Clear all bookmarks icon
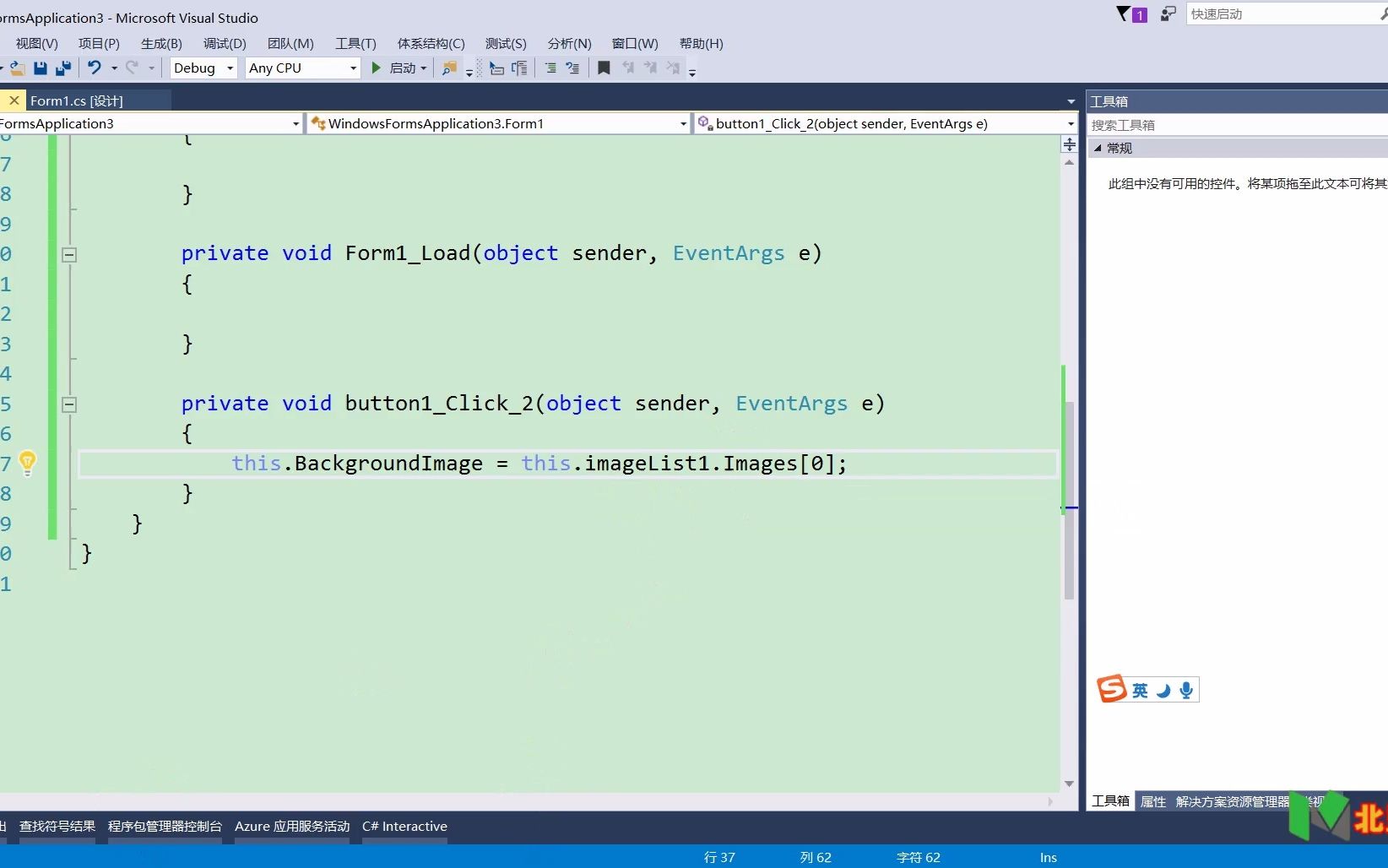This screenshot has height=868, width=1388. tap(673, 68)
